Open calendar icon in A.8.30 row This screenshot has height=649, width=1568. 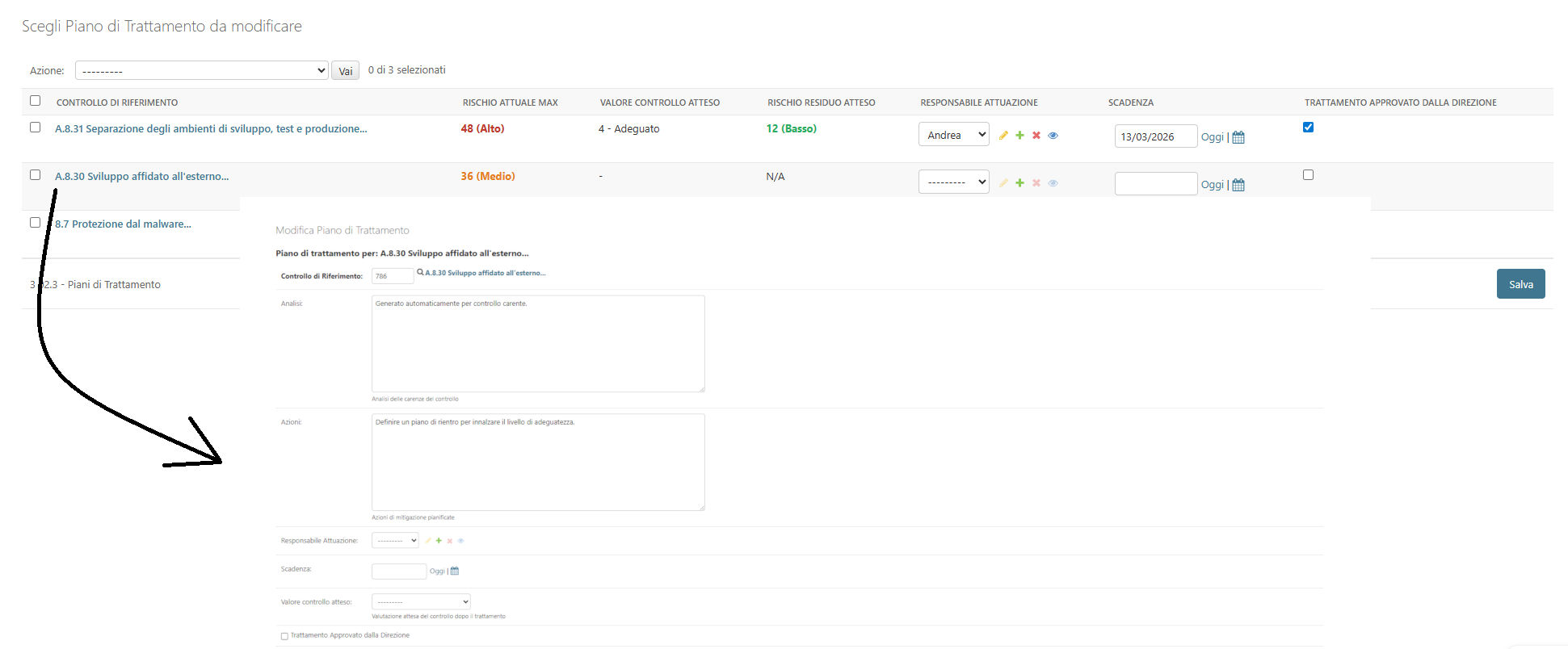(1238, 185)
